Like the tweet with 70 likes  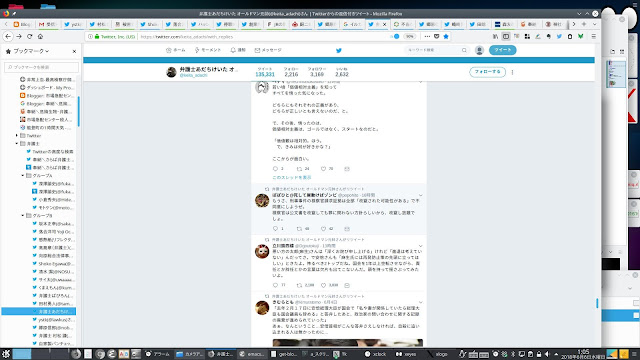[323, 169]
